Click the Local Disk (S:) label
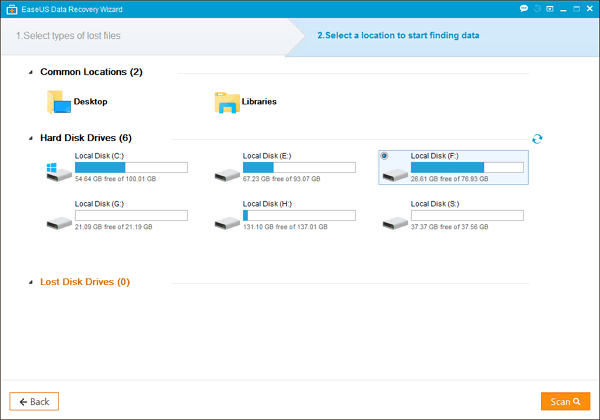The image size is (600, 420). point(435,204)
